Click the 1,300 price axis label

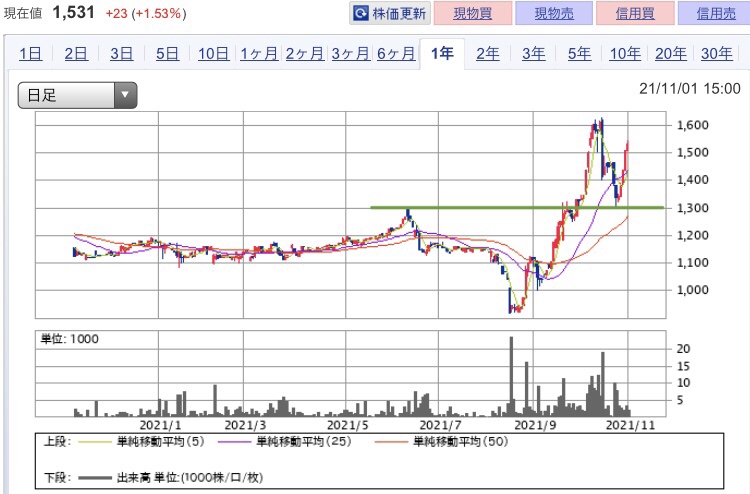pos(693,208)
